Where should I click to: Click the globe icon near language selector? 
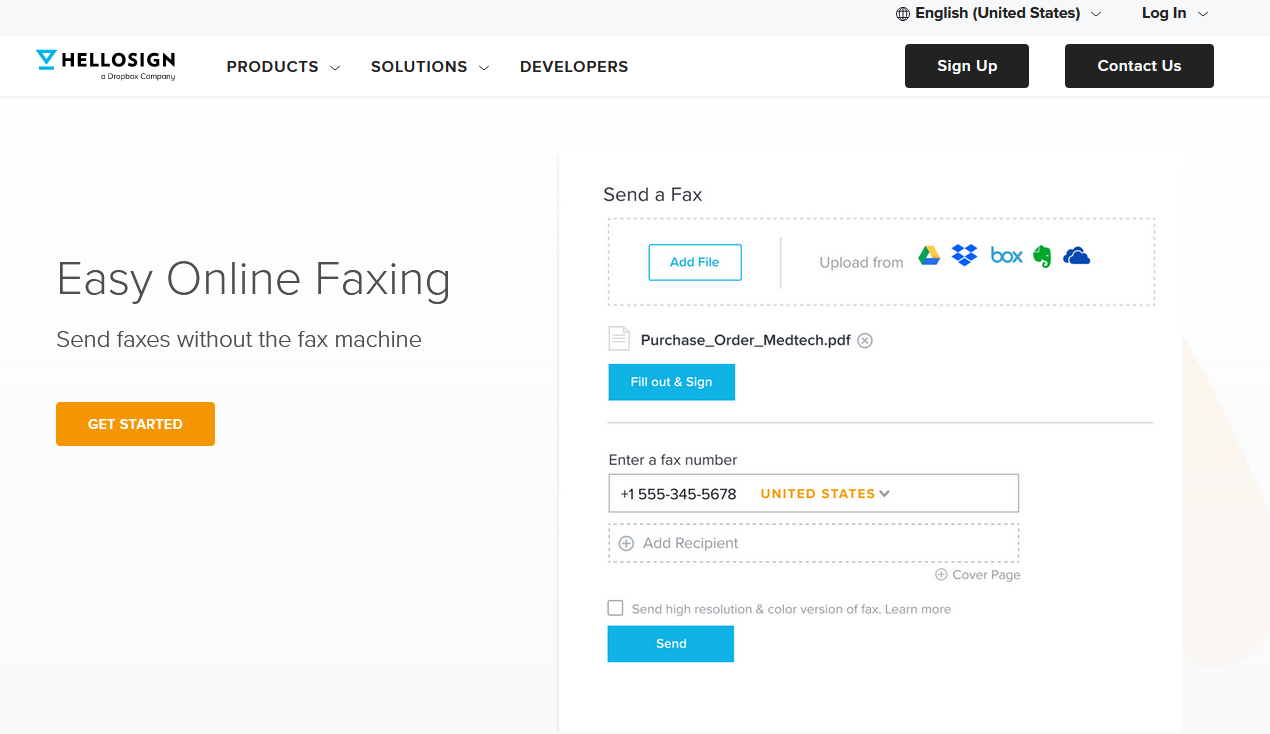[x=901, y=14]
